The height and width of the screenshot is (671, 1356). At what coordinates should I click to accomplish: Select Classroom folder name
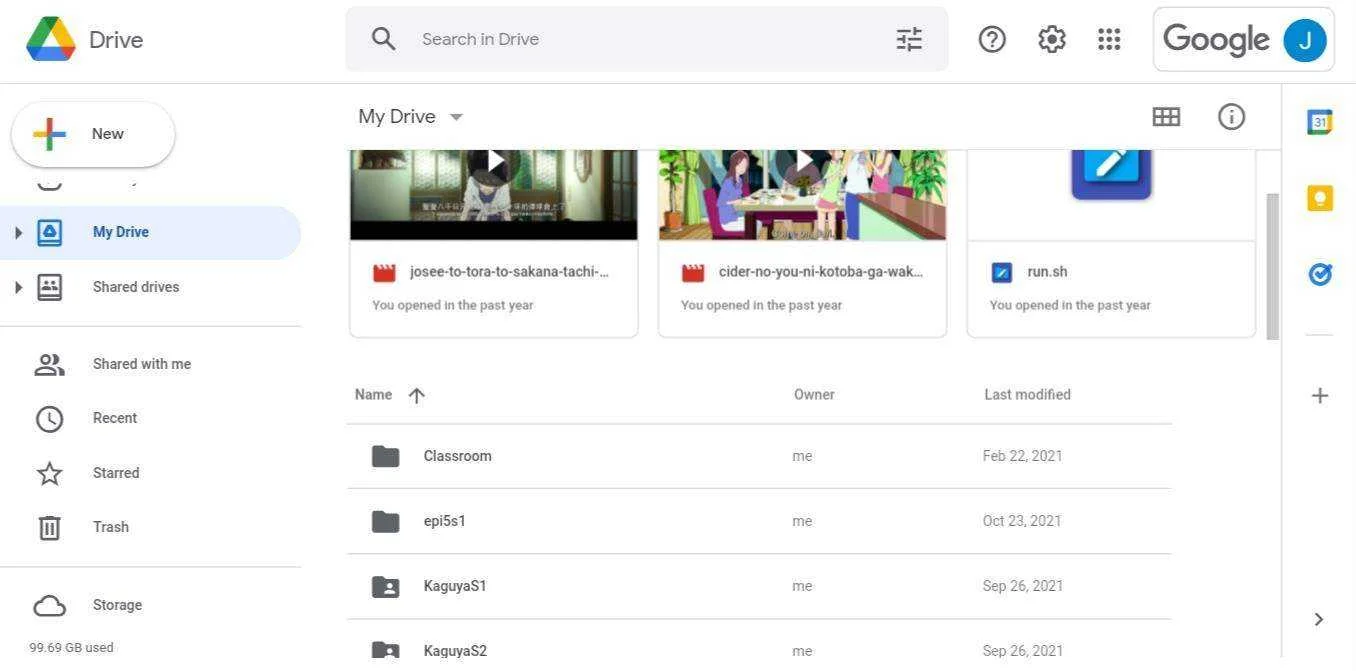pyautogui.click(x=457, y=456)
